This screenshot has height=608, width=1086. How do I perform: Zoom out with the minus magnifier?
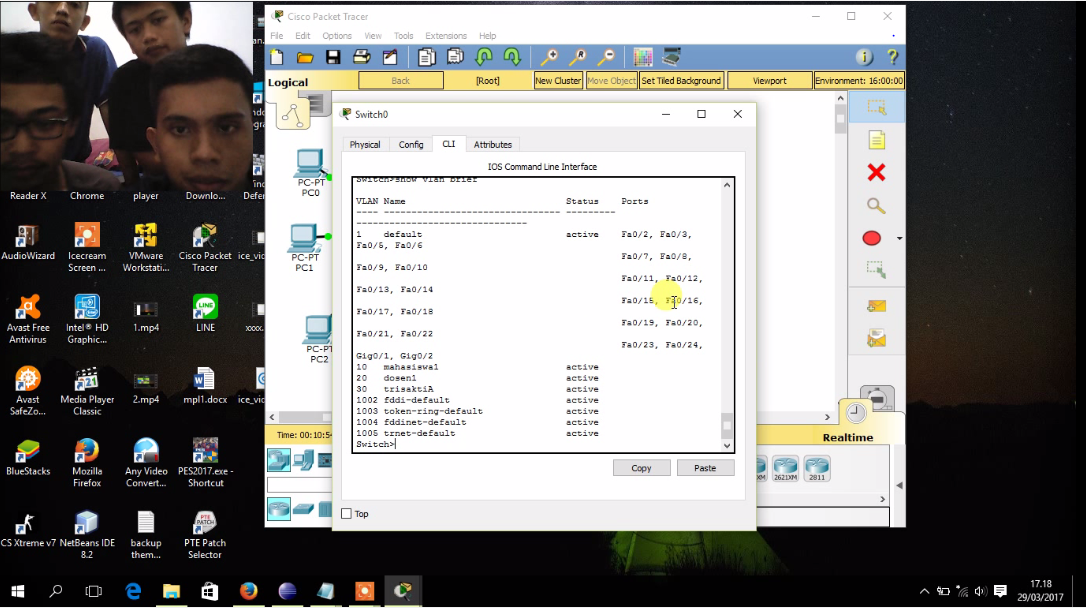[606, 57]
